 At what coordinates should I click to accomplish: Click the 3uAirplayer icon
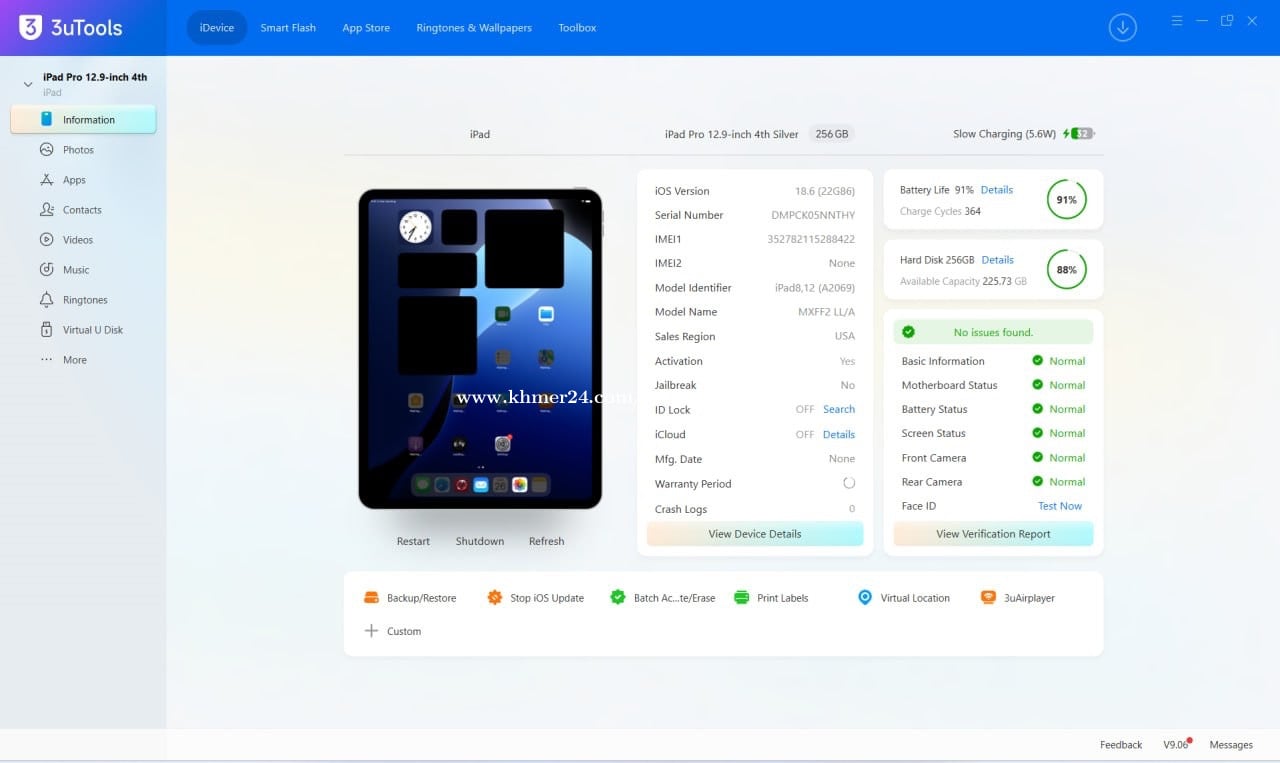click(989, 598)
